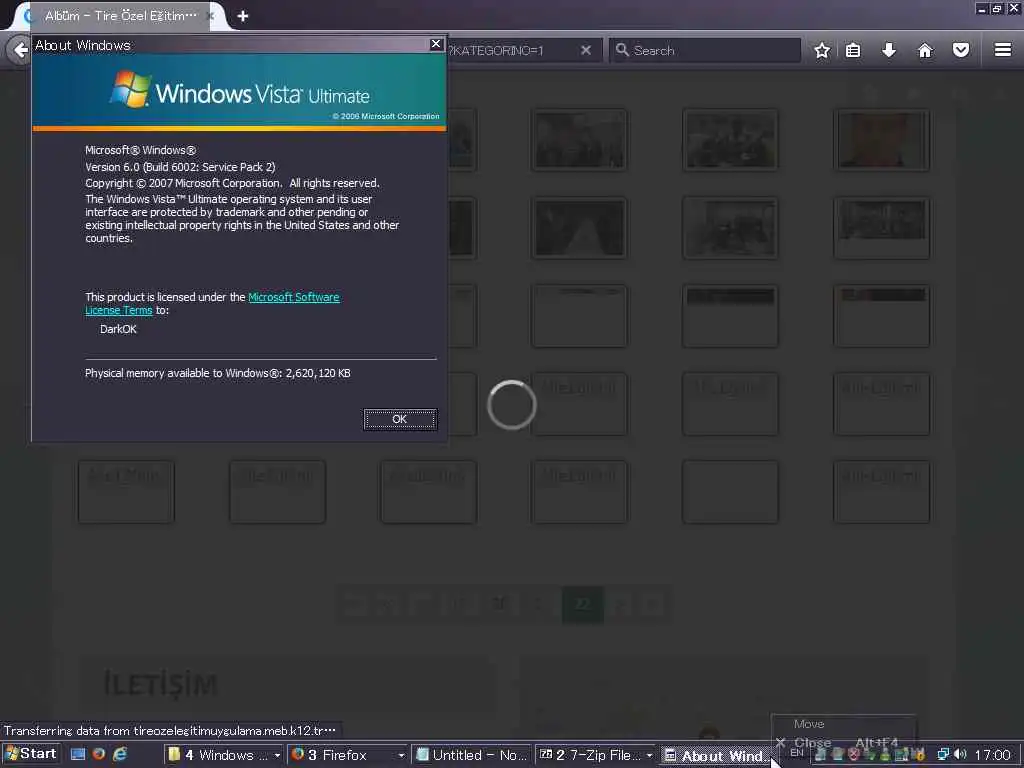Close the About Windows dialog
This screenshot has height=768, width=1024.
[436, 44]
